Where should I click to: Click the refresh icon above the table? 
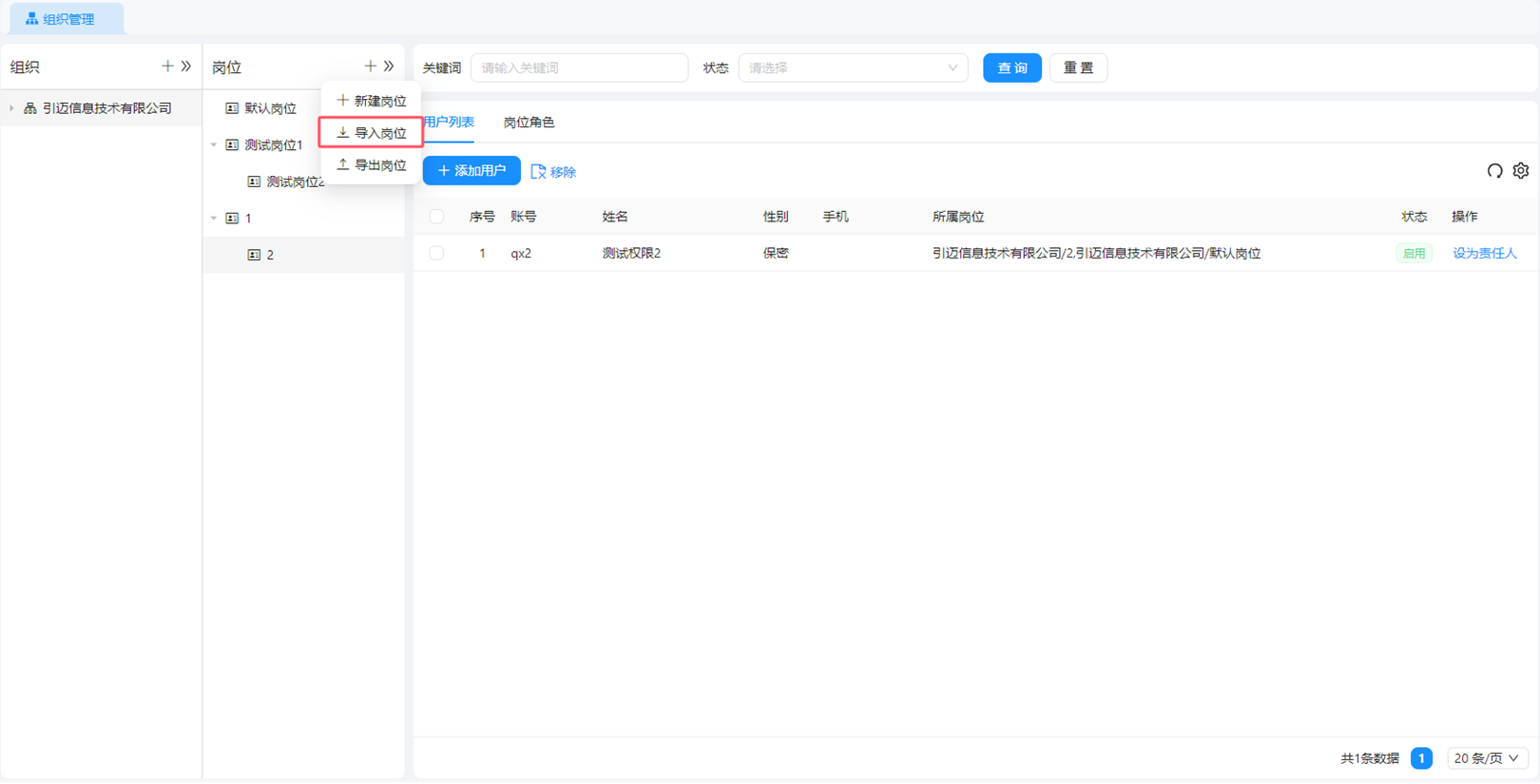1494,171
